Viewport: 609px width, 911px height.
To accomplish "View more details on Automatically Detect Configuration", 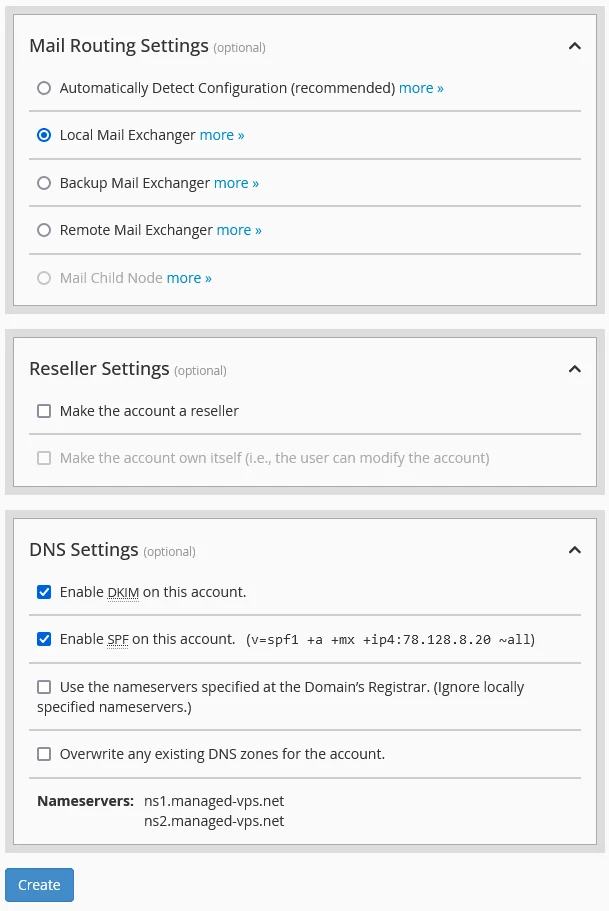I will tap(421, 88).
